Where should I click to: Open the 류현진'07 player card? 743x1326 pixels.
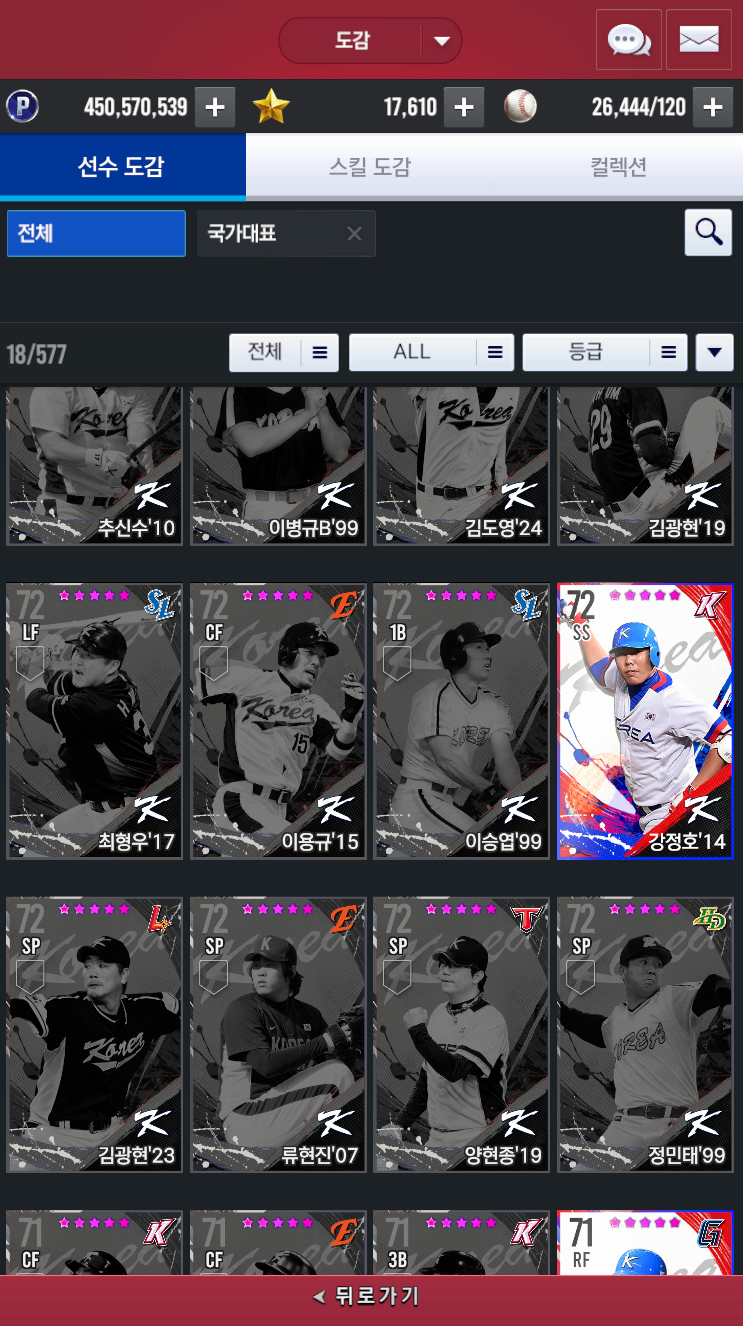(278, 1034)
